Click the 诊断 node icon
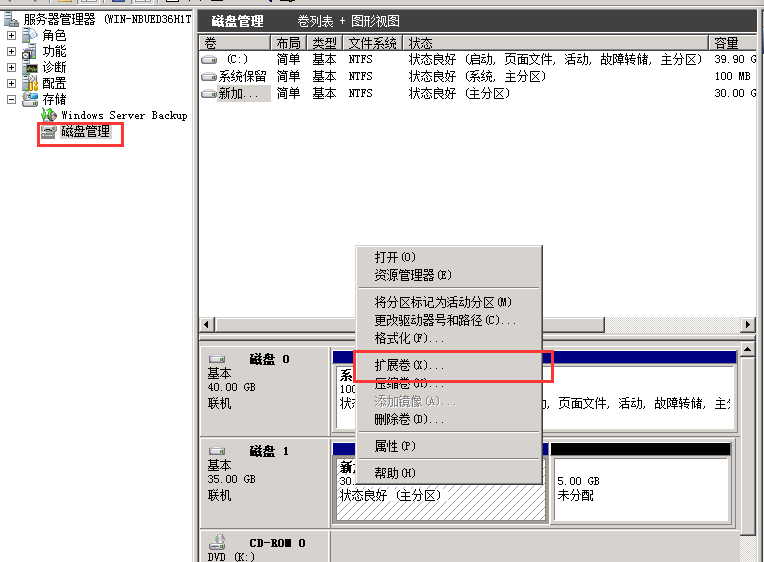This screenshot has height=562, width=764. pos(31,68)
